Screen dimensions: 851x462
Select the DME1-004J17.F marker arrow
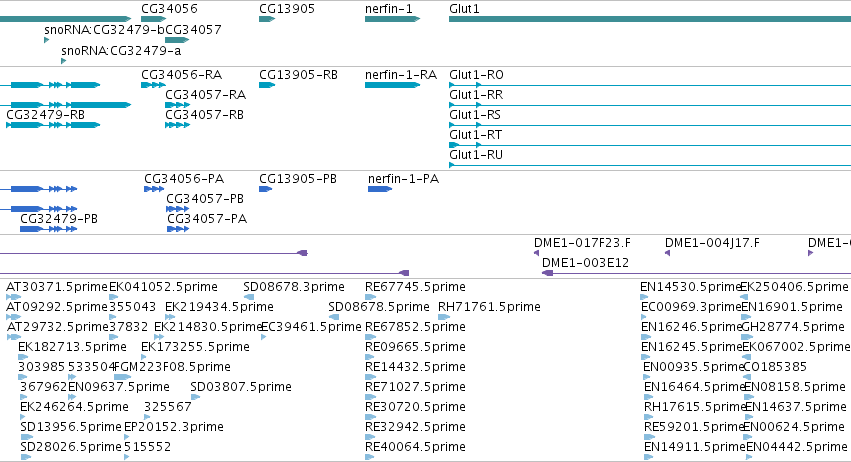click(668, 253)
